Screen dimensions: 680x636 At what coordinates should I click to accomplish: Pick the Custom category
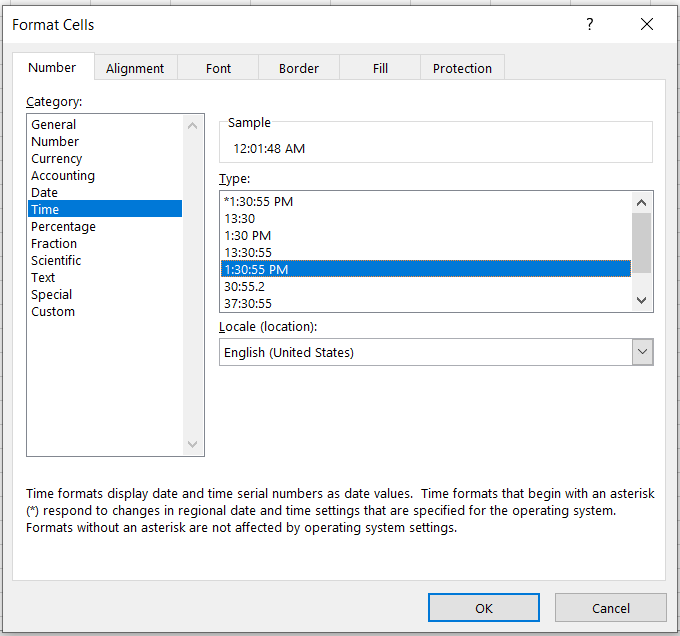[53, 311]
